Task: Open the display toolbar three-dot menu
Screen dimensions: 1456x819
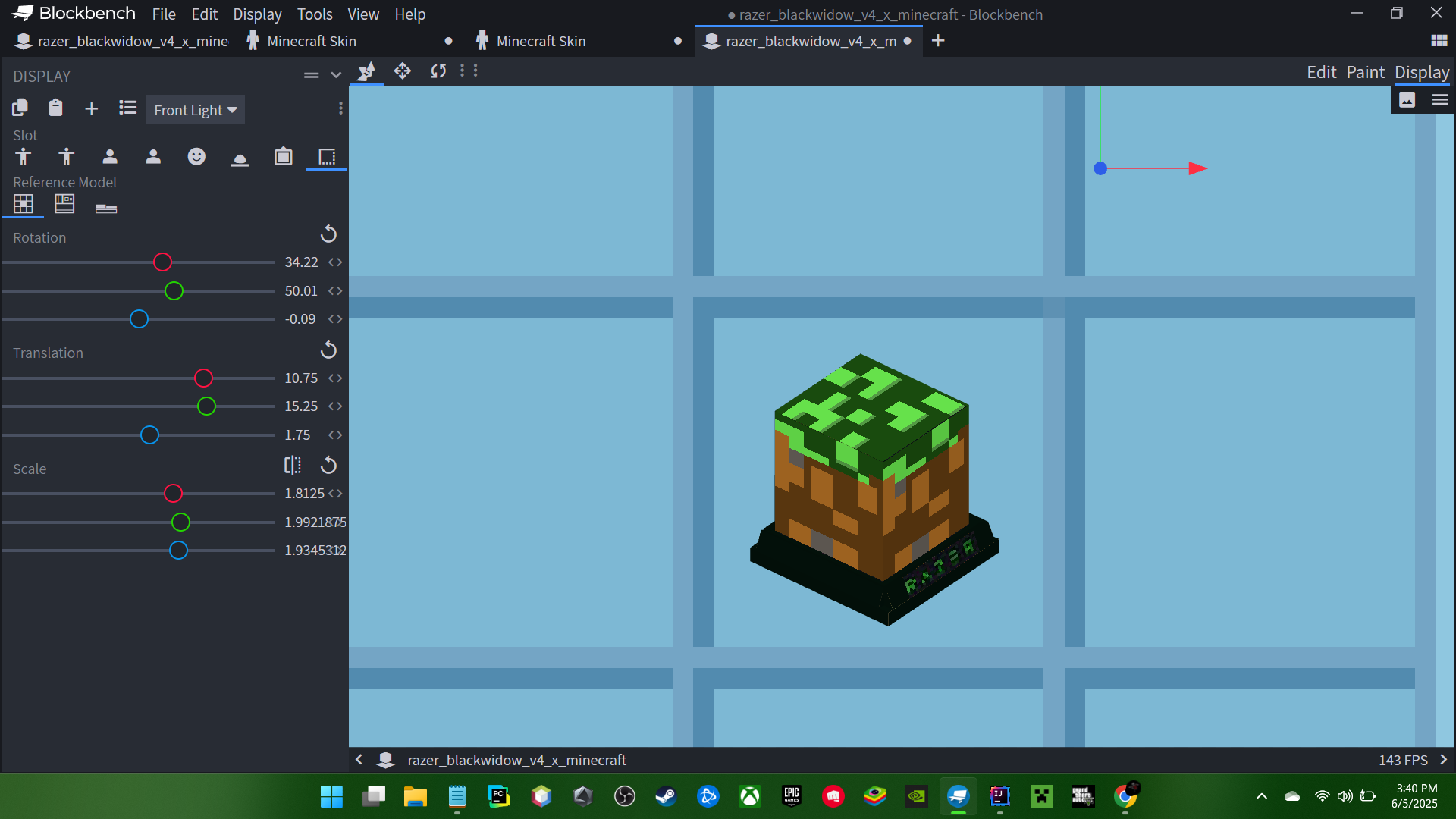Action: point(340,109)
